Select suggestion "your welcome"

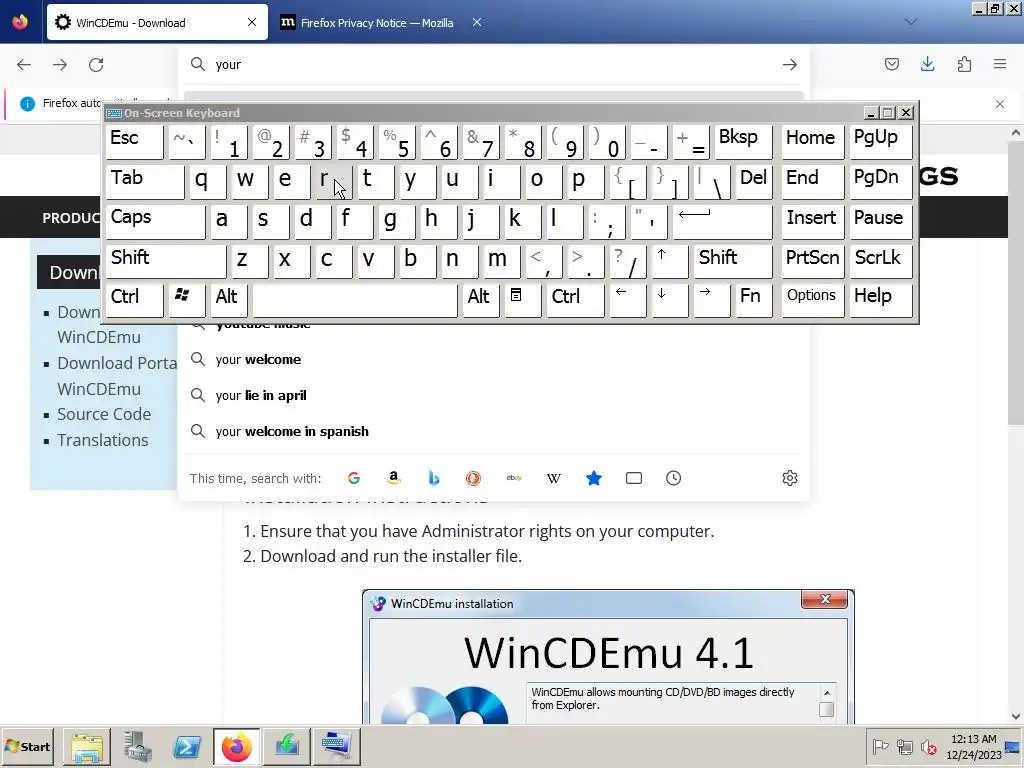click(492, 359)
